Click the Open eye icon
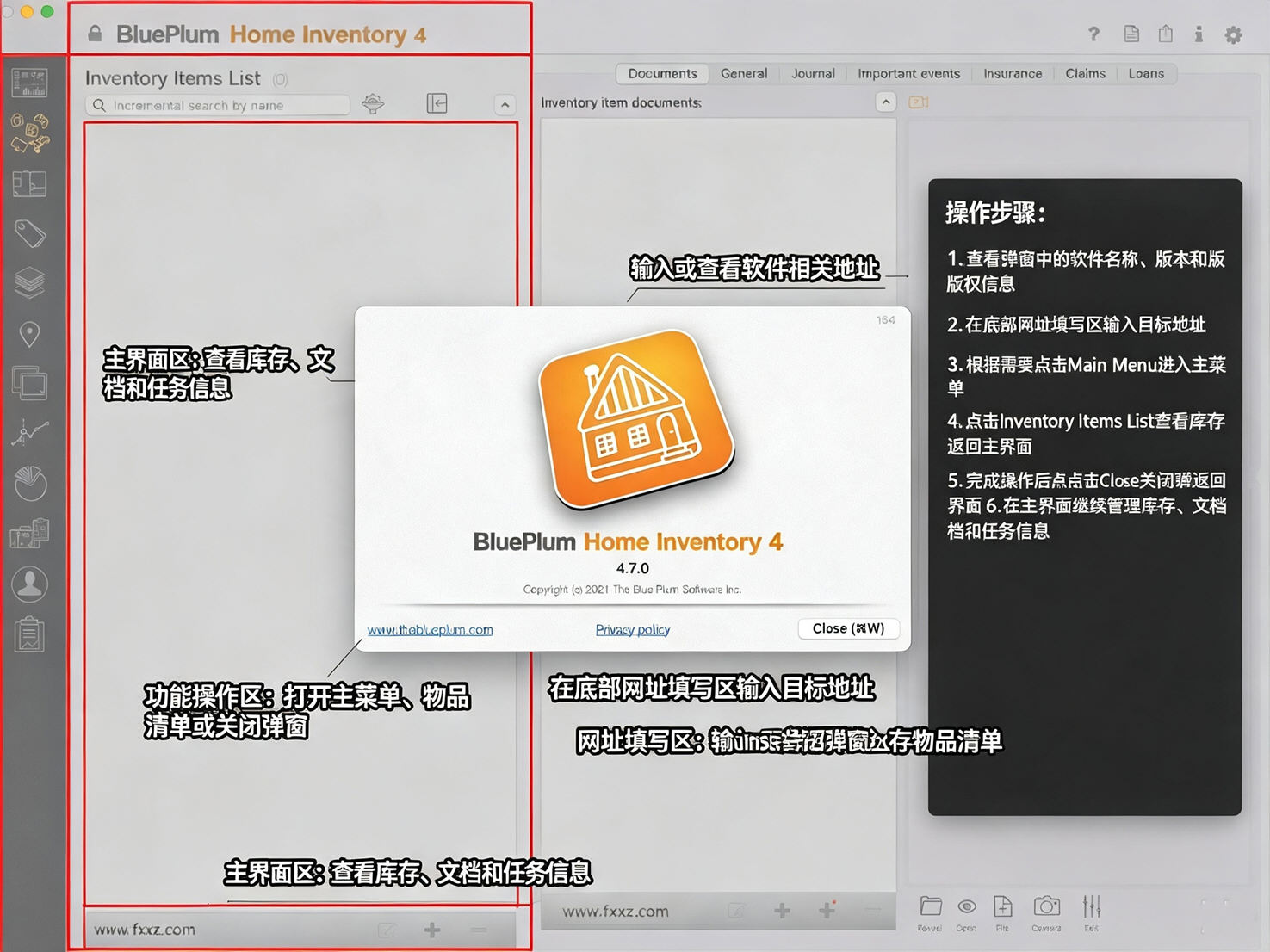The image size is (1270, 952). point(966,912)
